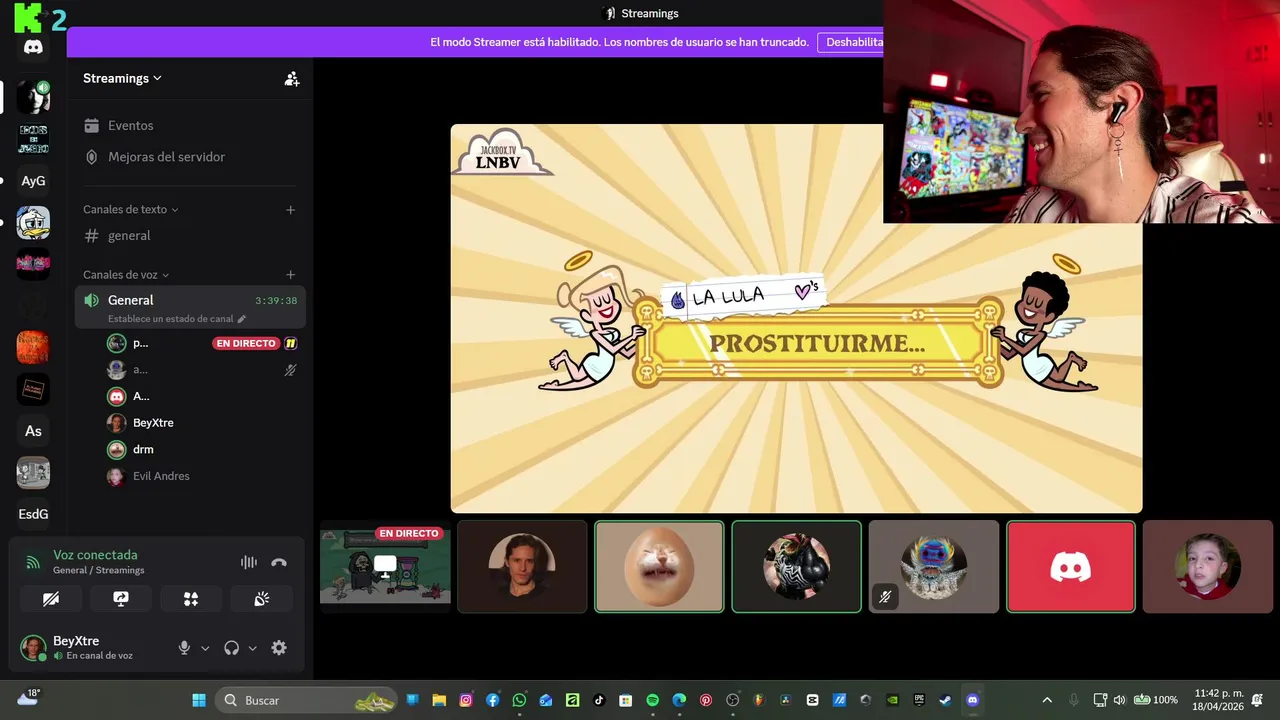This screenshot has width=1280, height=720.
Task: Open the soundboard button
Action: (261, 599)
